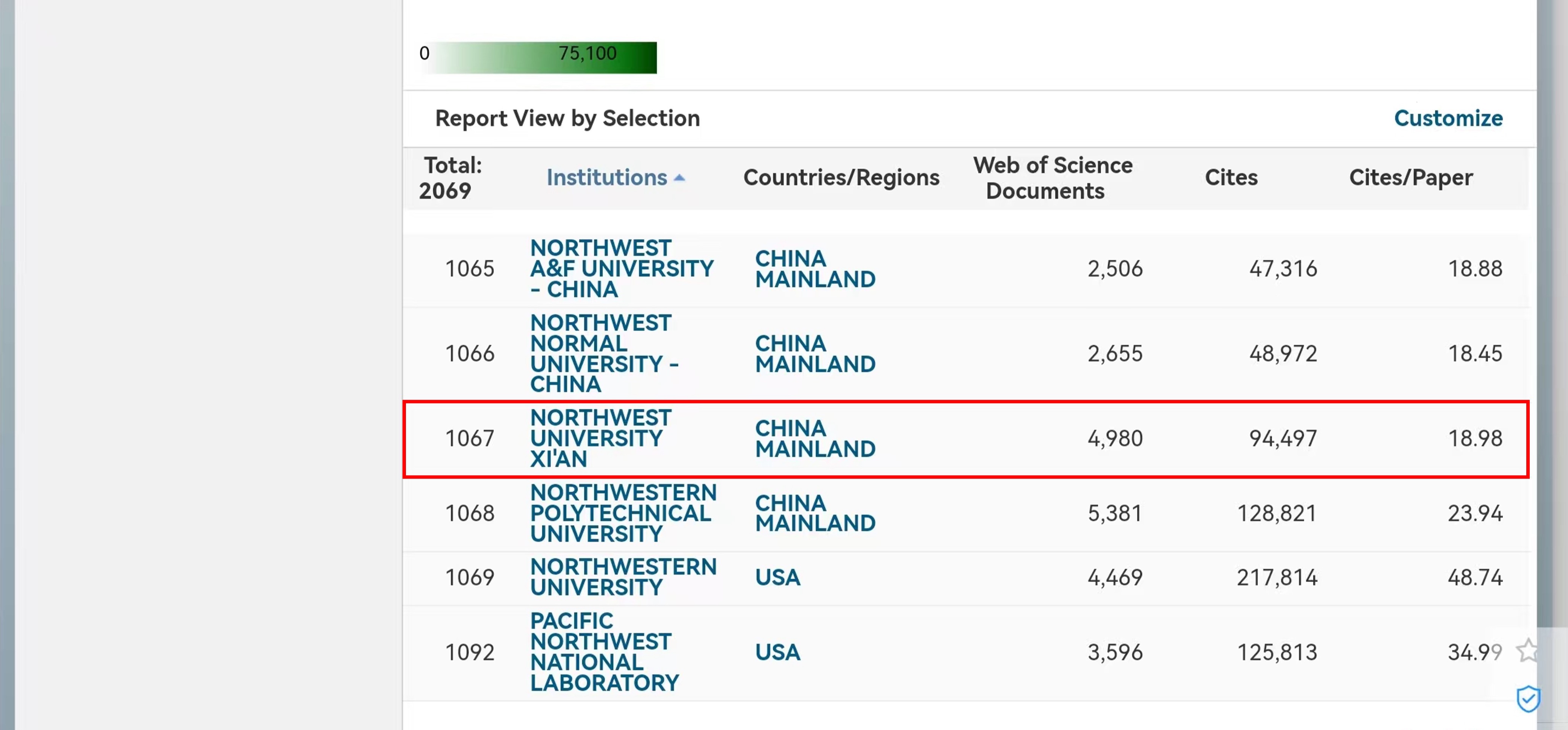Viewport: 1568px width, 730px height.
Task: Sort table by Countries/Regions header
Action: [841, 178]
